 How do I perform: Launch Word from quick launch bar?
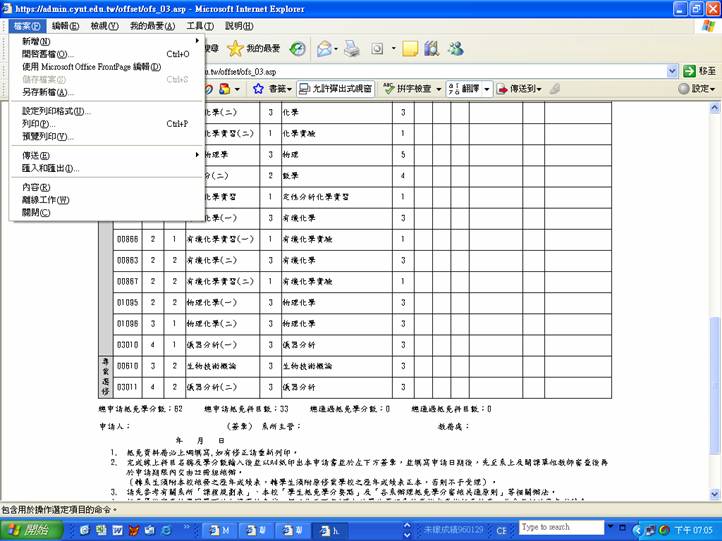point(117,530)
